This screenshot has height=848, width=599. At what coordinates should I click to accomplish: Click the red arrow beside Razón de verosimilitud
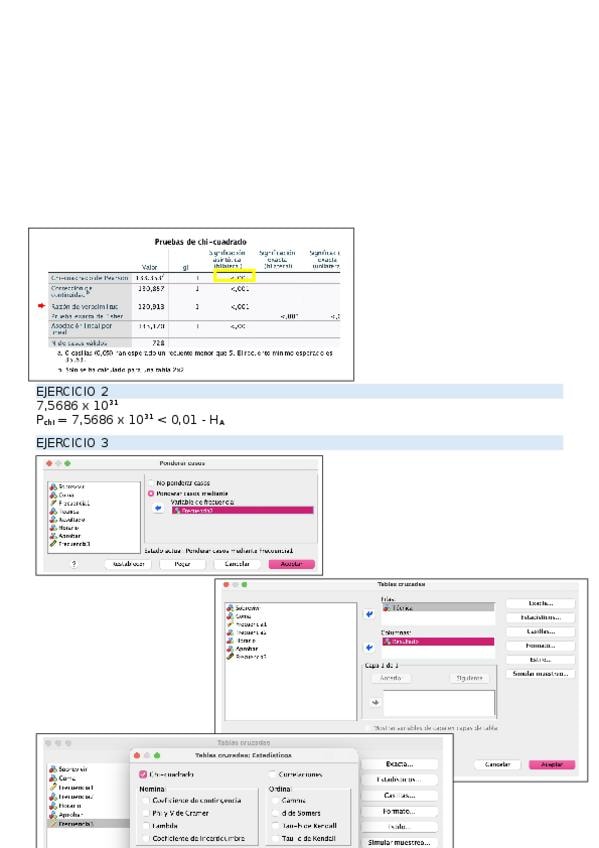click(x=41, y=306)
